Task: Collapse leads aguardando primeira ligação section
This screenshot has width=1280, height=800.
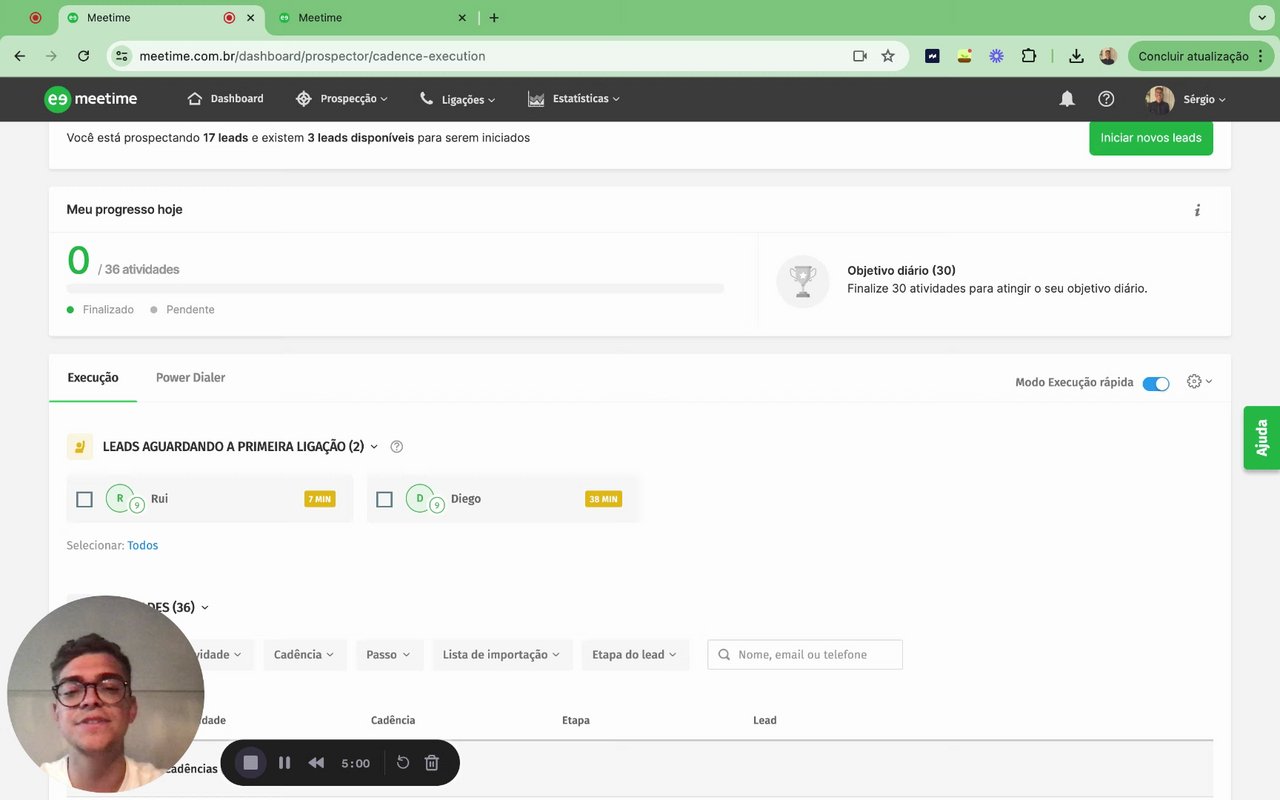Action: tap(374, 447)
